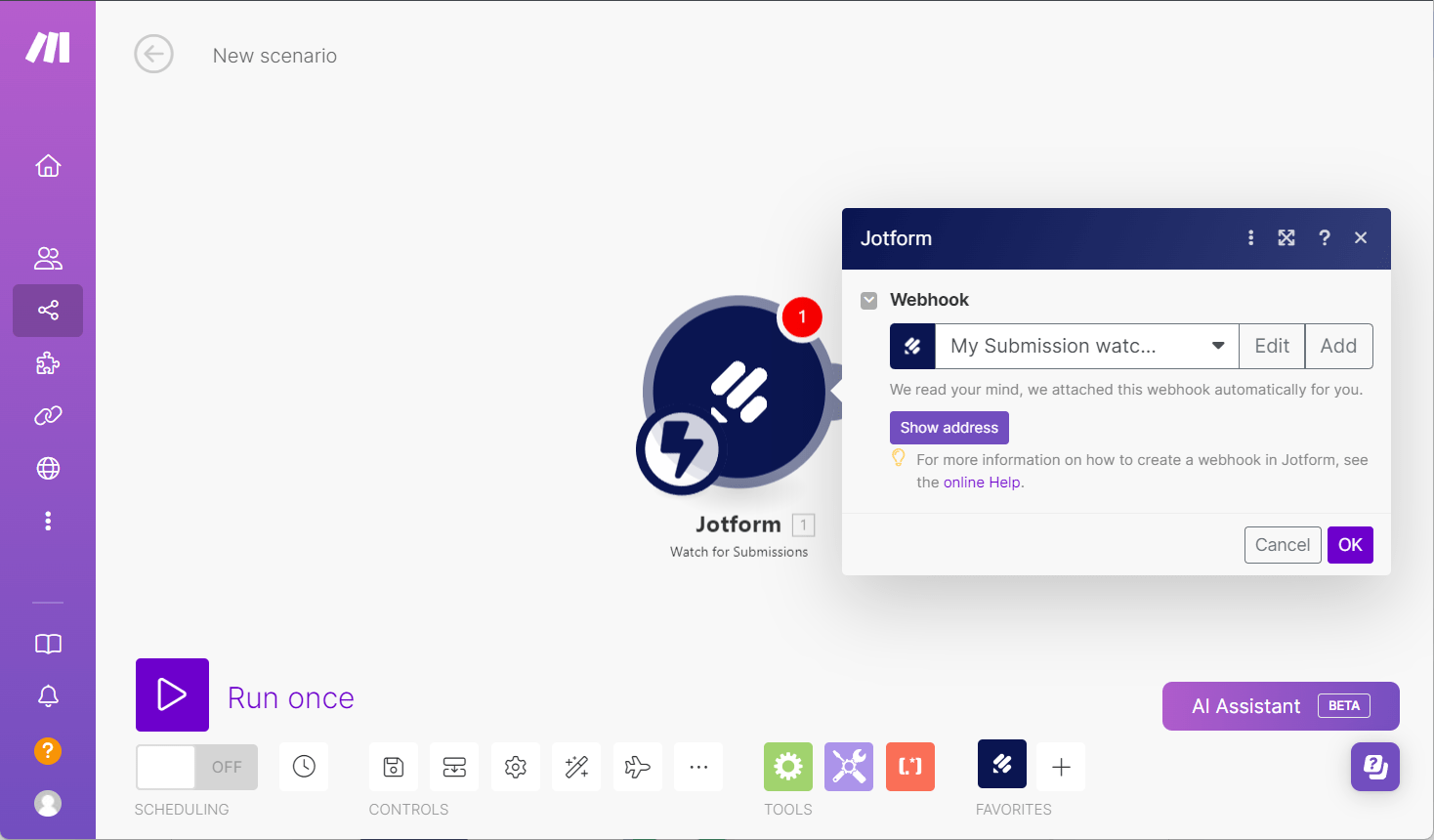The height and width of the screenshot is (840, 1434).
Task: Confirm with the OK button
Action: pyautogui.click(x=1350, y=545)
